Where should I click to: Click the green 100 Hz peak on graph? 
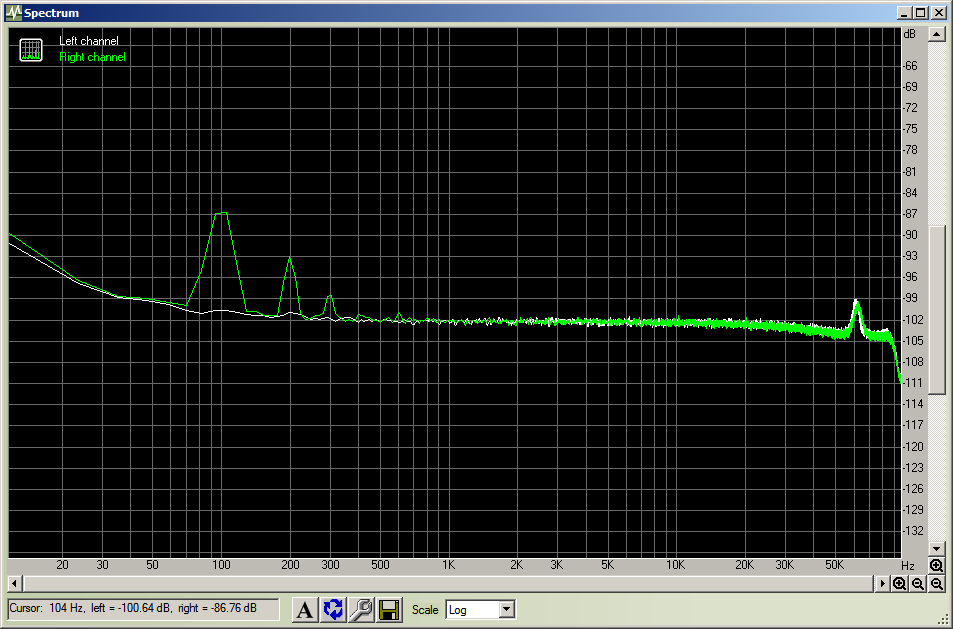(x=221, y=213)
